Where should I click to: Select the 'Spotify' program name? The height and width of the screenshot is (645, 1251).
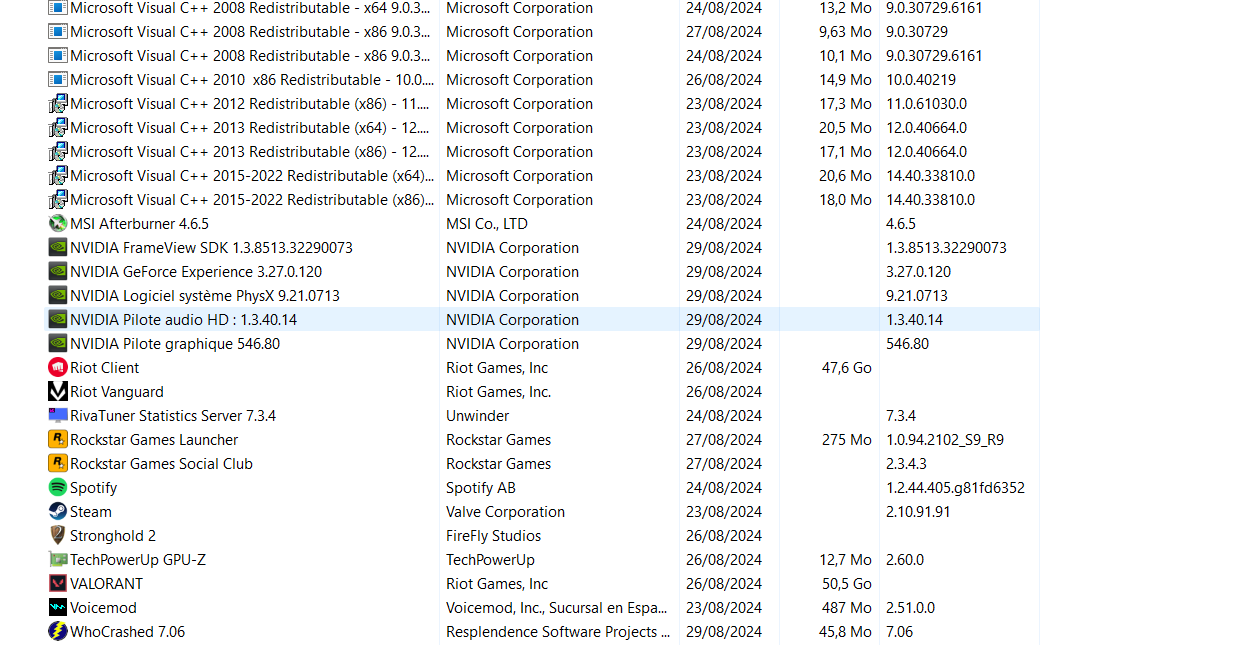point(94,488)
